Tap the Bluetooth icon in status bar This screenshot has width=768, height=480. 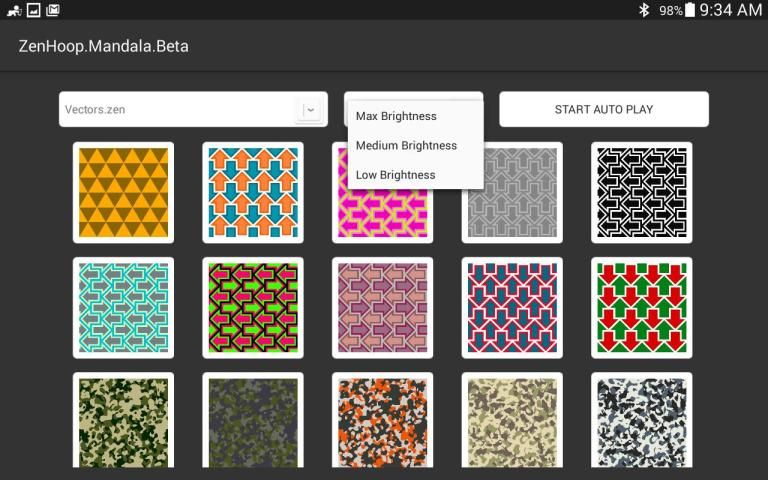tap(644, 10)
